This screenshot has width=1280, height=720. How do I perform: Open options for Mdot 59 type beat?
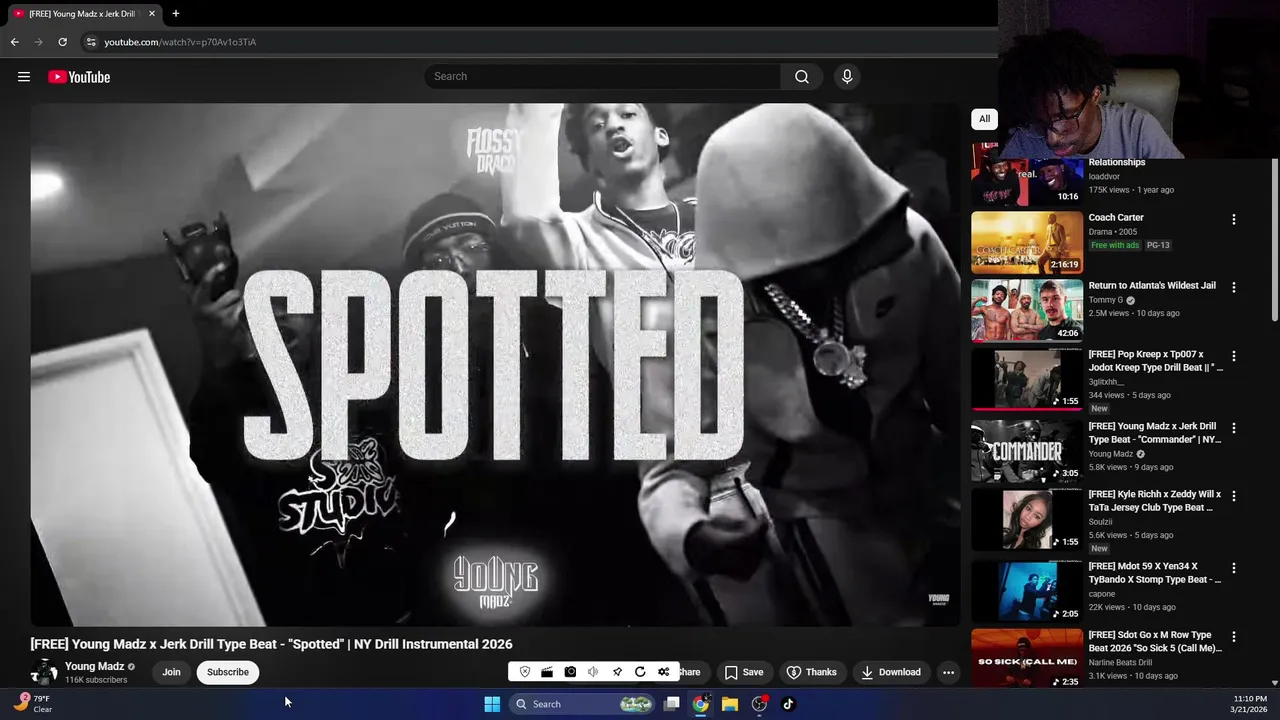click(x=1233, y=568)
